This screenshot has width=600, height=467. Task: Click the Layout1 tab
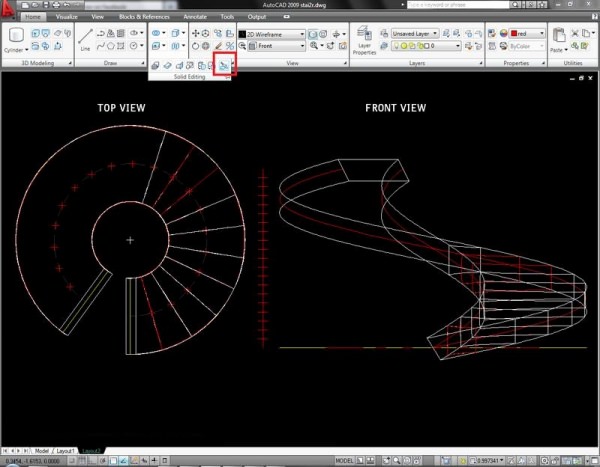pos(65,451)
